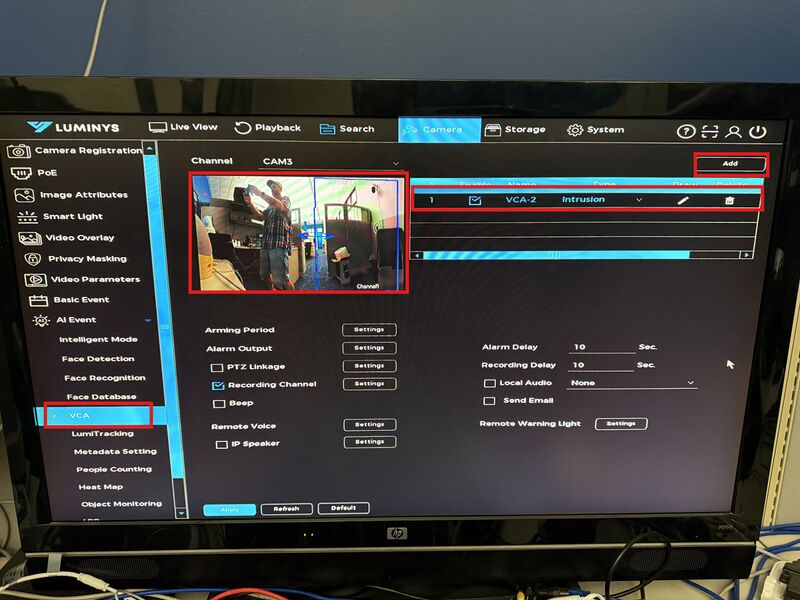Click the Smart Light icon
Image resolution: width=800 pixels, height=600 pixels.
pos(28,217)
